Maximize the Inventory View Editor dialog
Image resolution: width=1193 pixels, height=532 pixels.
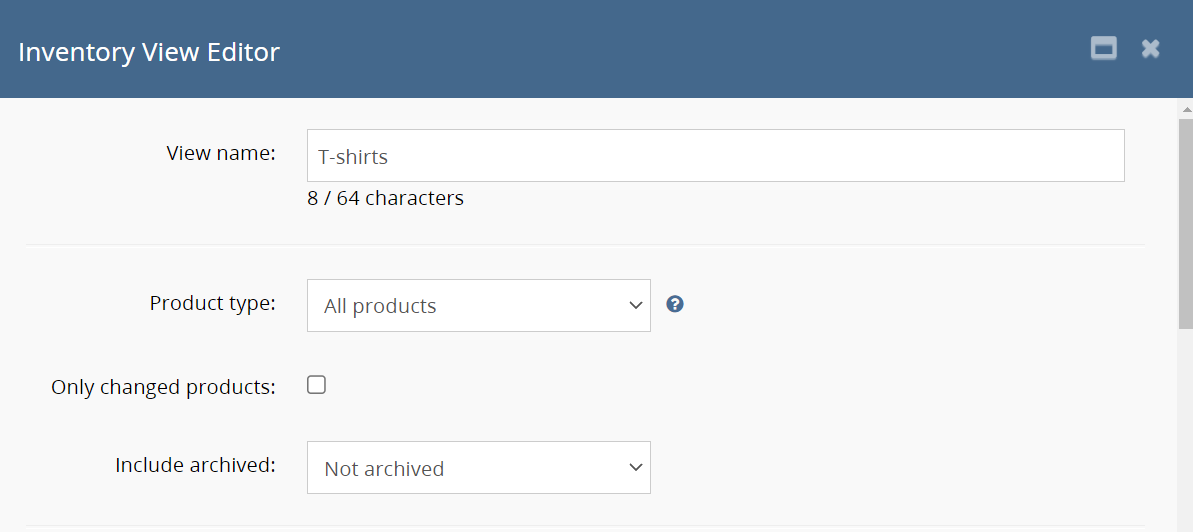pos(1103,49)
